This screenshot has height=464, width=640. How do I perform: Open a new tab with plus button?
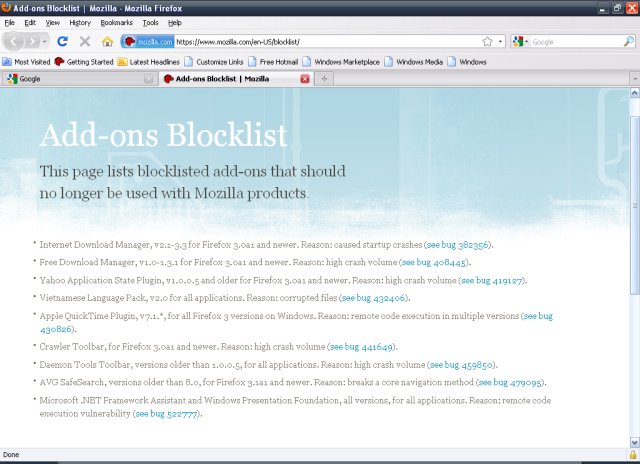[x=323, y=79]
